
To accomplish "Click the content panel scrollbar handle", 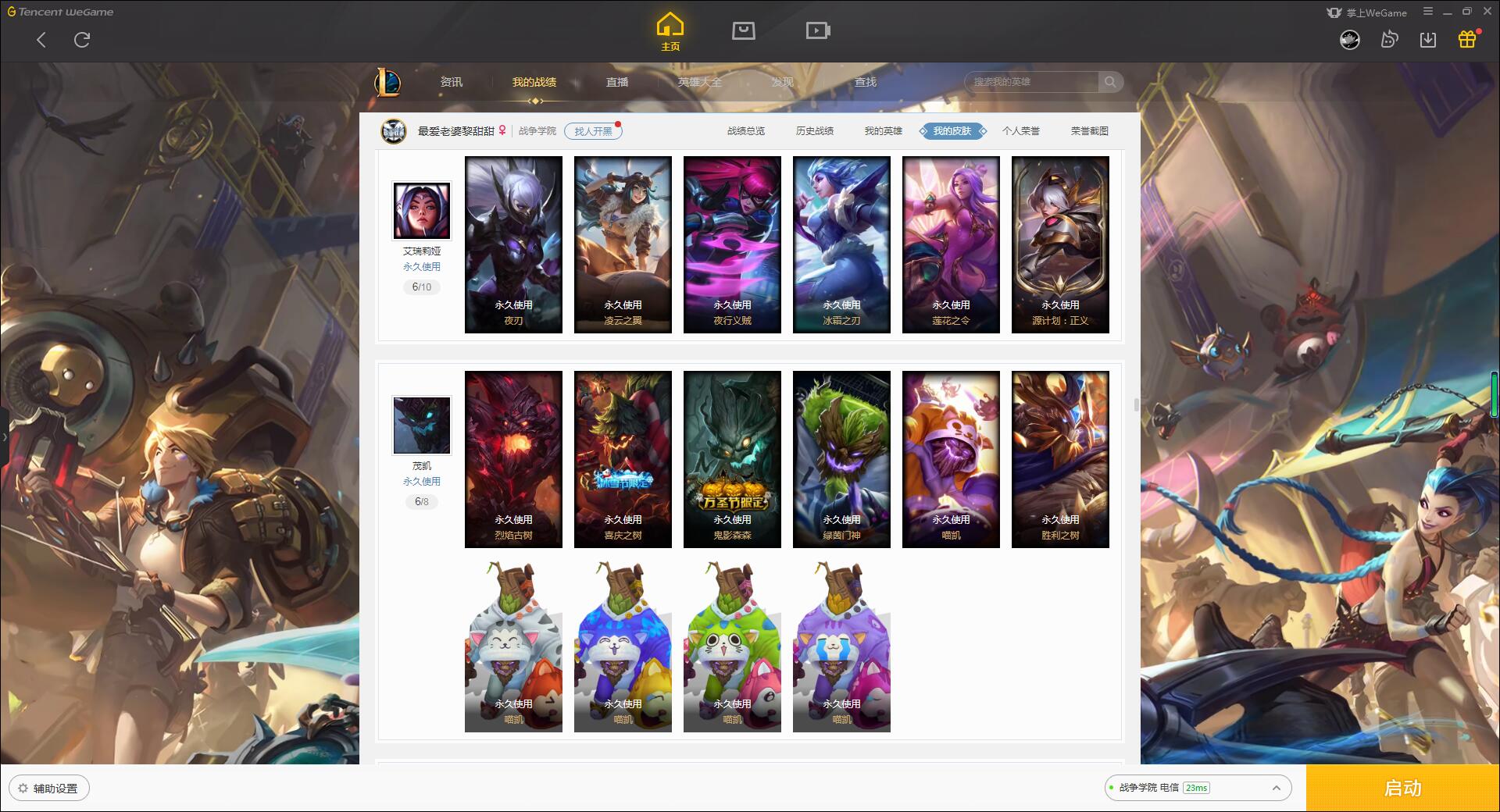I will coord(1136,404).
